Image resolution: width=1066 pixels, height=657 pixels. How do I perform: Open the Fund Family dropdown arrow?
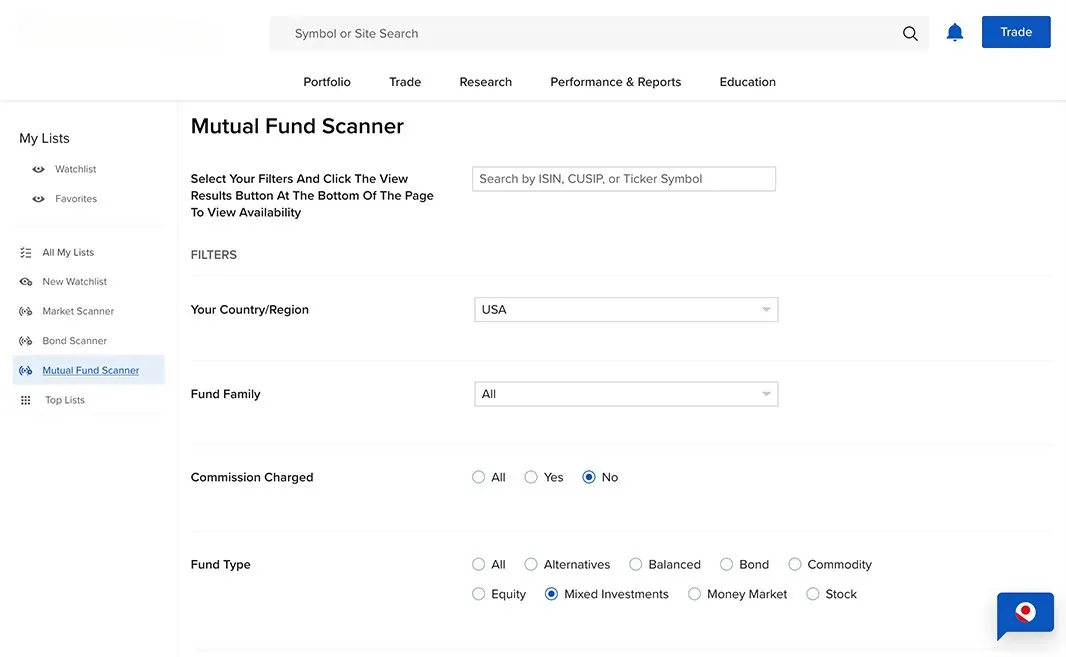pyautogui.click(x=767, y=393)
